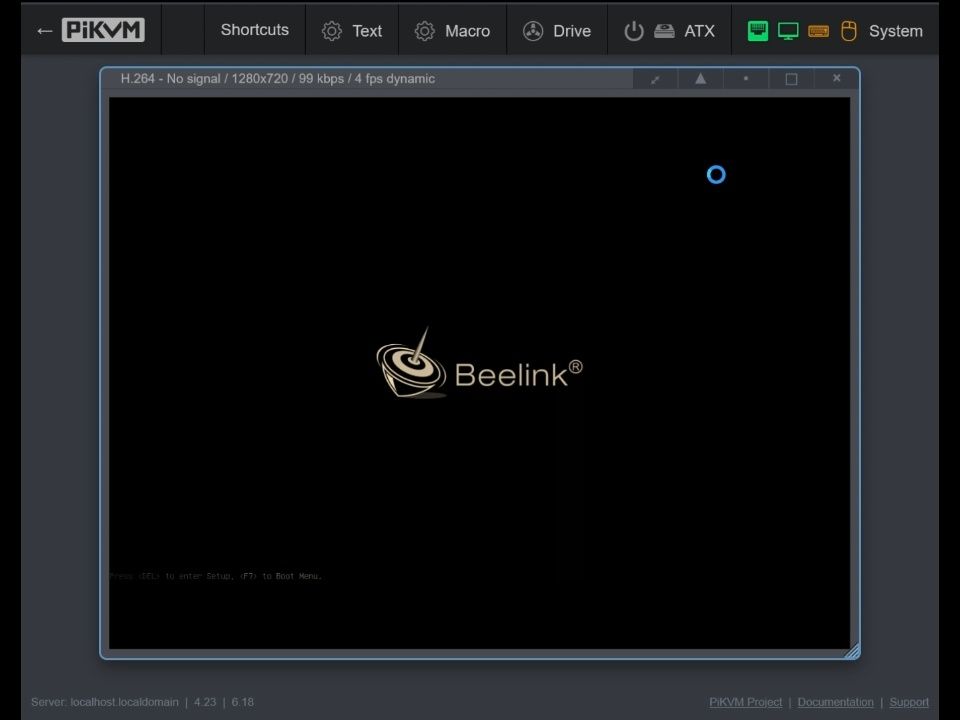Click the green monitor video status icon
960x720 pixels.
click(x=788, y=31)
